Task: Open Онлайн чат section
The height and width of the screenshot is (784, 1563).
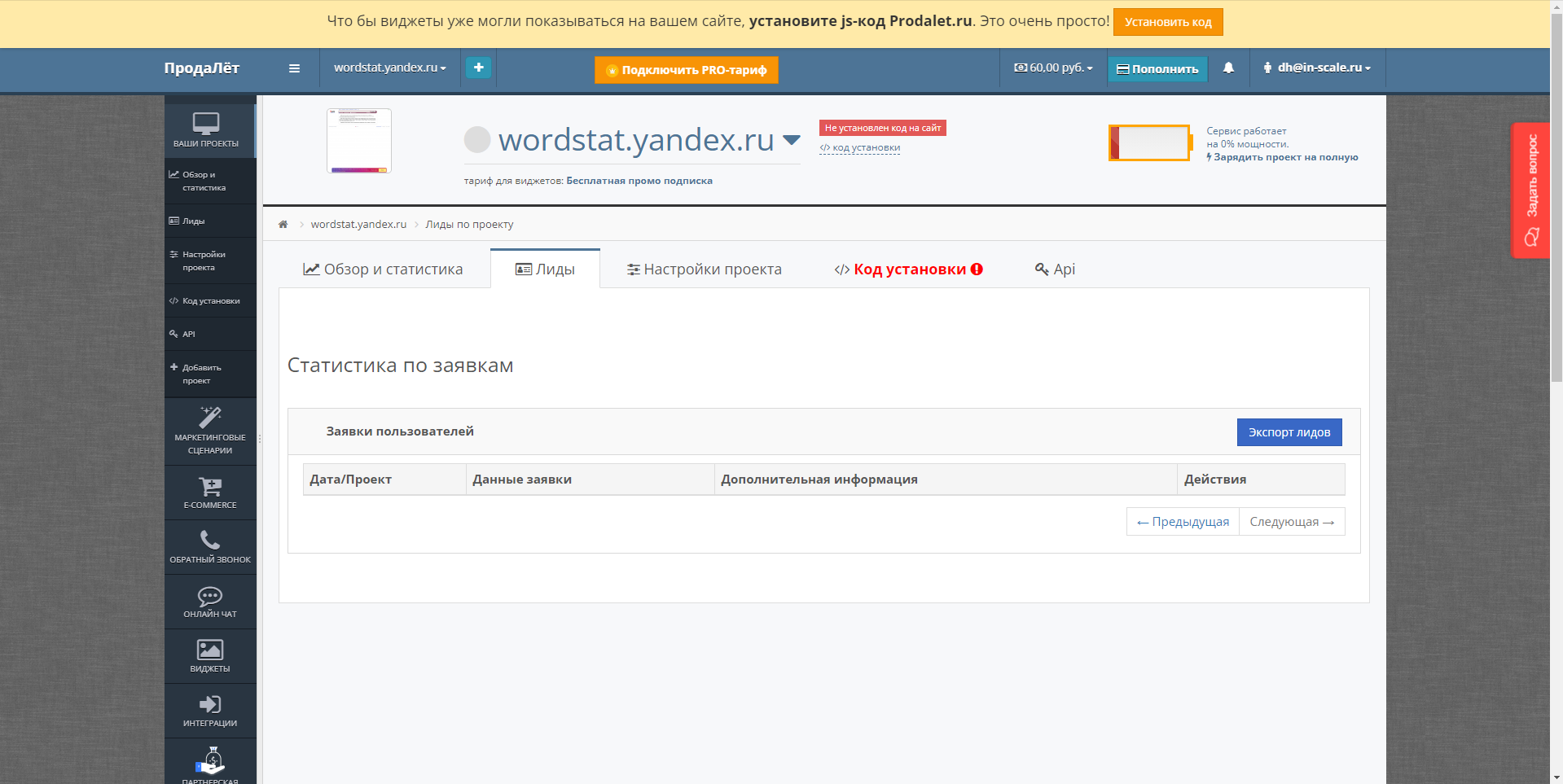Action: pos(210,602)
